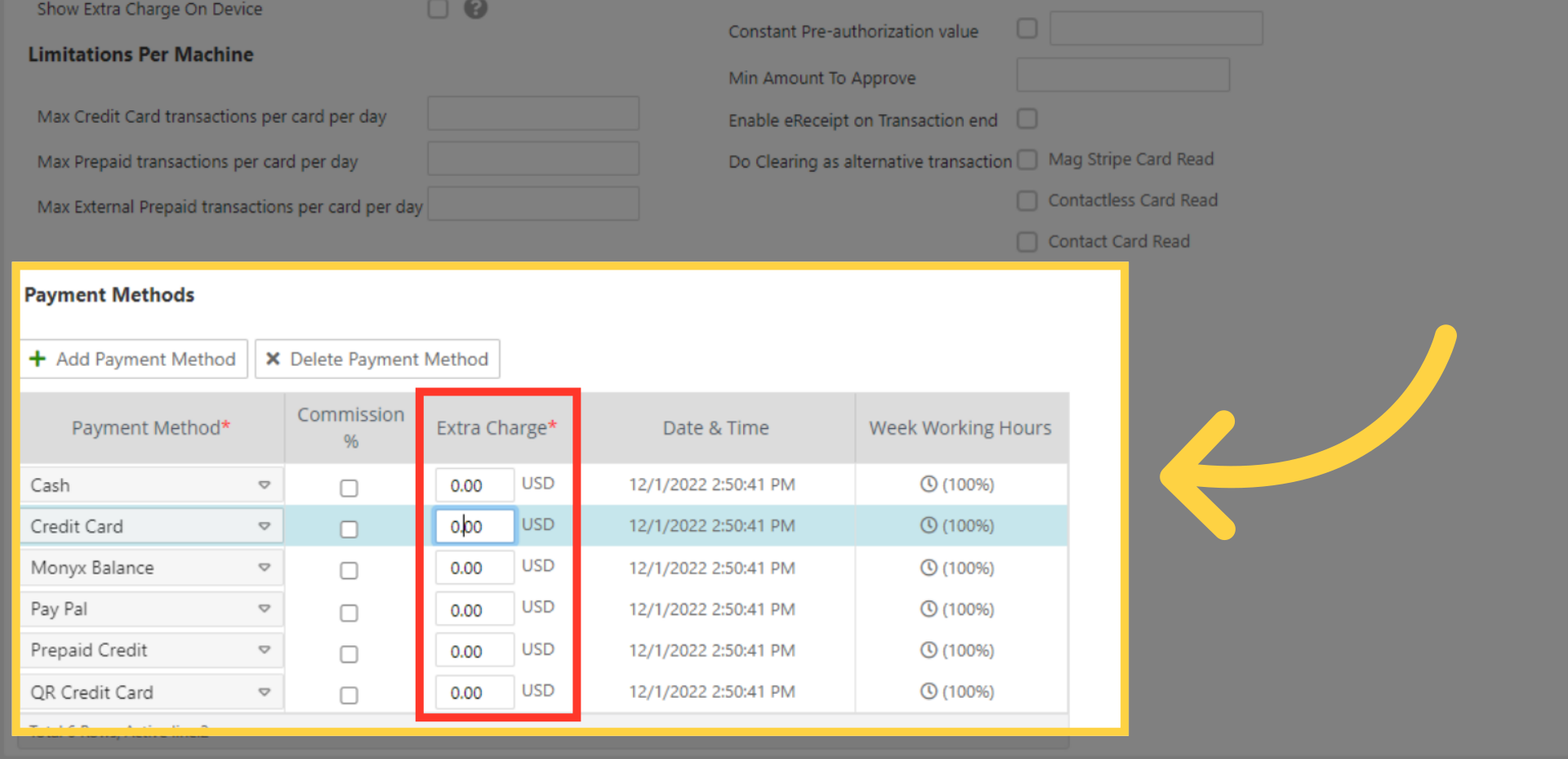1568x759 pixels.
Task: Open the Cash payment method dropdown
Action: click(x=264, y=485)
